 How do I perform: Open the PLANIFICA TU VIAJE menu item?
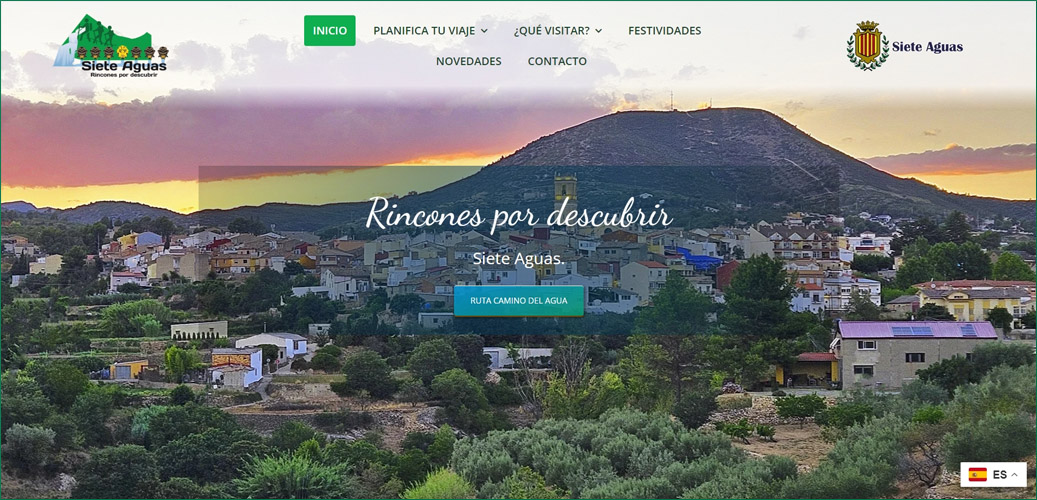pos(425,30)
